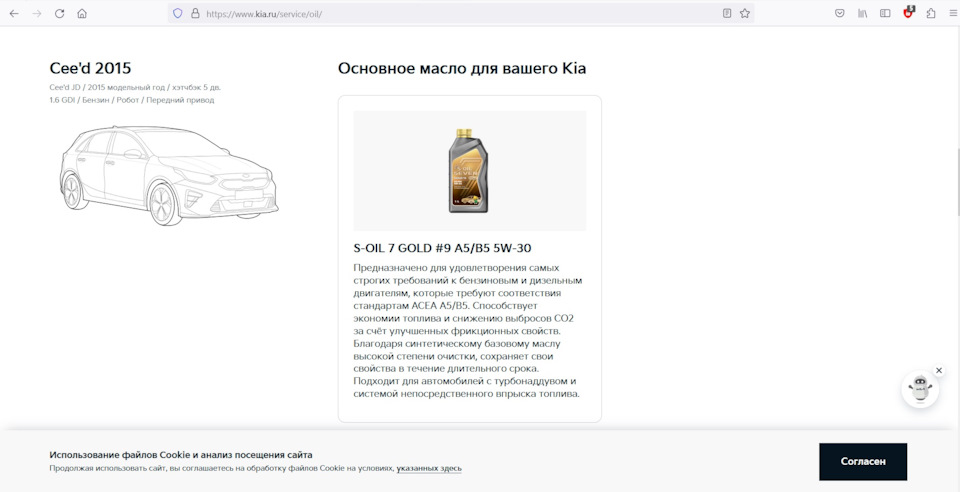Open the extensions puzzle icon
The width and height of the screenshot is (960, 492).
(931, 13)
